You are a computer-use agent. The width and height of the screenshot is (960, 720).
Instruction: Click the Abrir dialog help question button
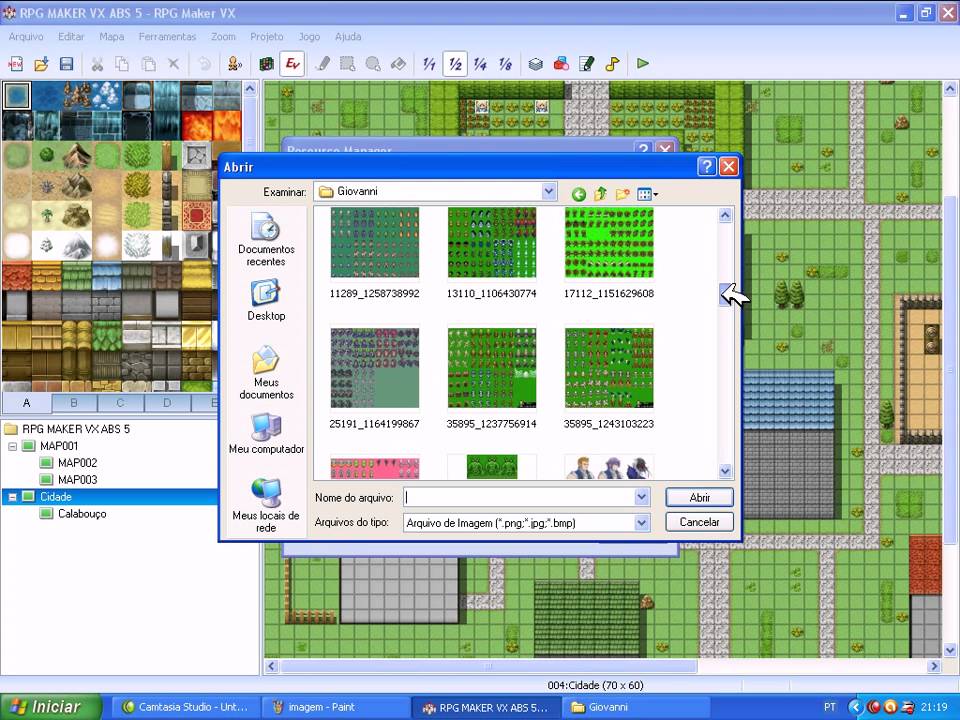pos(707,167)
